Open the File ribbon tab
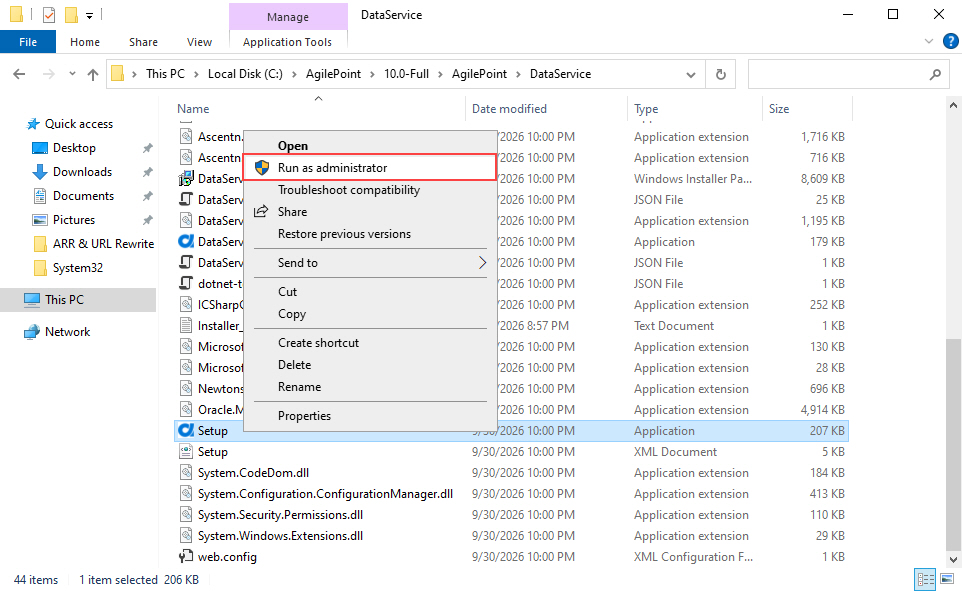This screenshot has height=591, width=962. [28, 42]
